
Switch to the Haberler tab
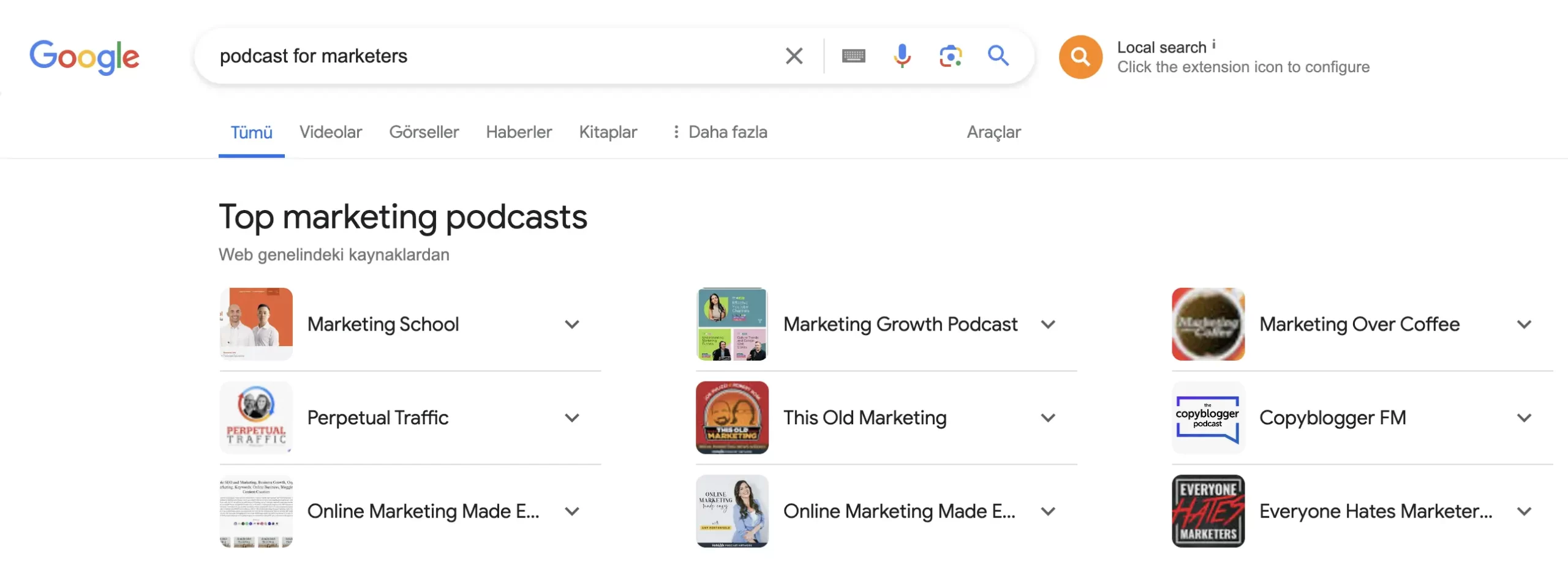coord(519,132)
